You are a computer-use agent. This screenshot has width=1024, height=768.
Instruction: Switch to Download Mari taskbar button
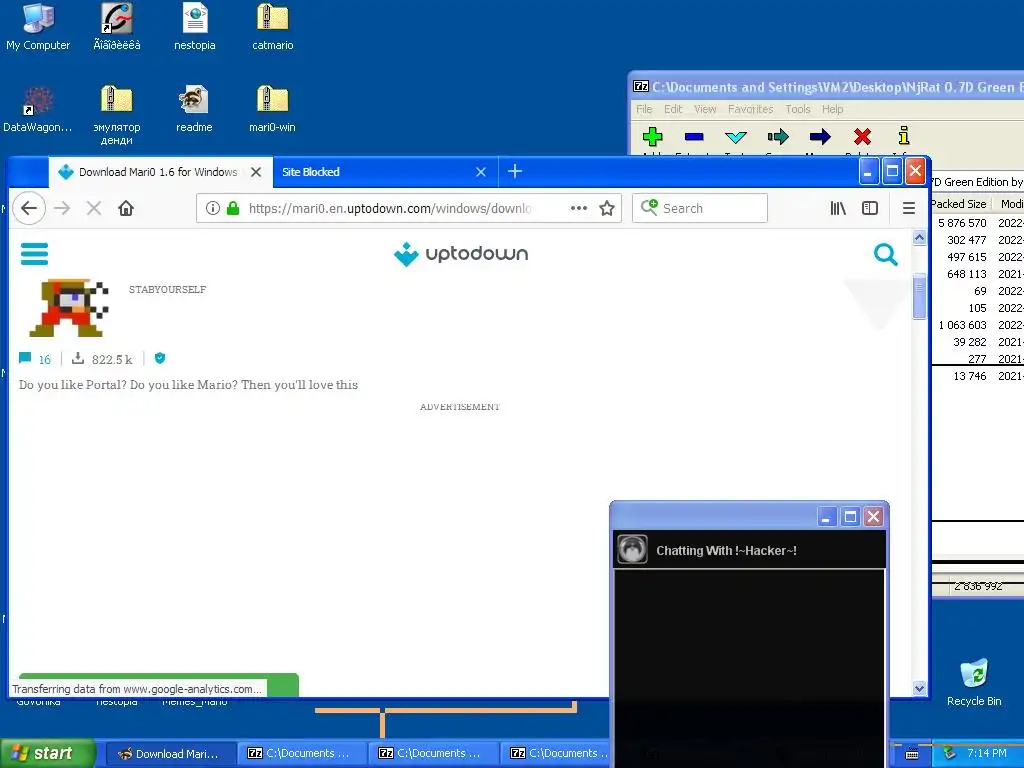169,753
